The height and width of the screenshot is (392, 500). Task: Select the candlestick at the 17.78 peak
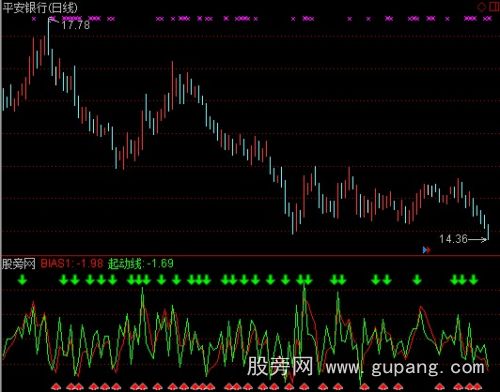(x=48, y=37)
